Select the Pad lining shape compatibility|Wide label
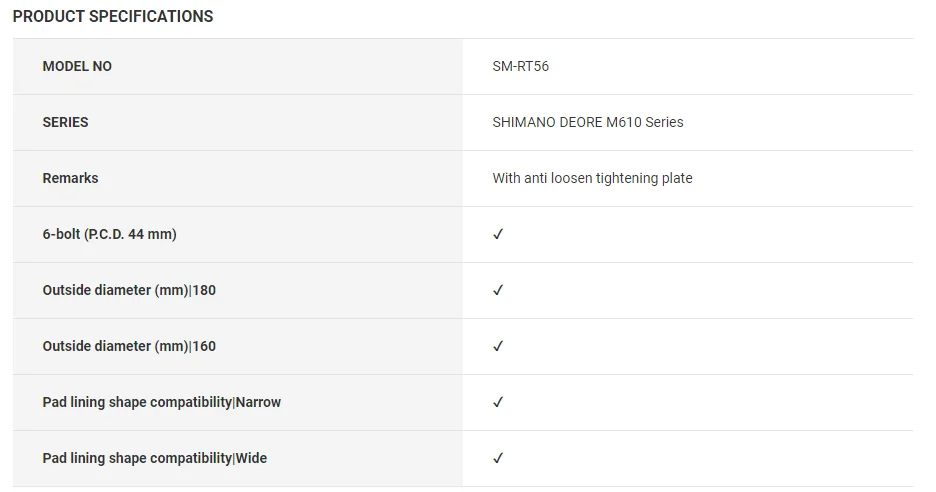Screen dimensions: 936x492 [x=154, y=458]
